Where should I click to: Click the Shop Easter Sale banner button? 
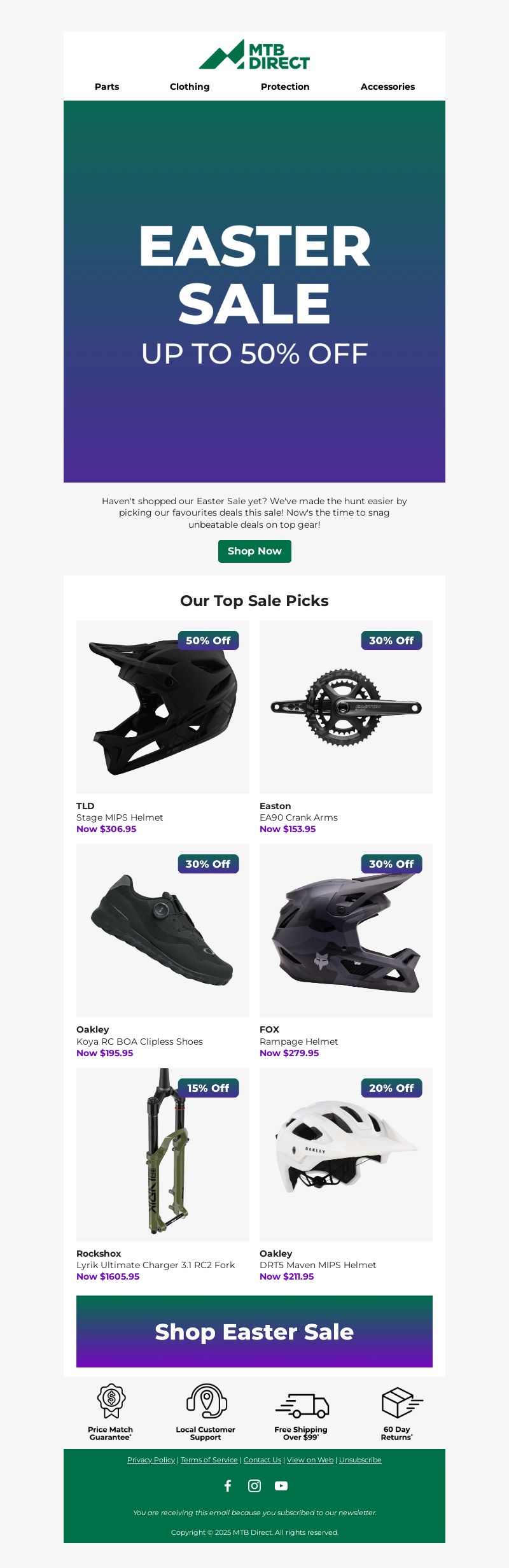click(254, 1331)
